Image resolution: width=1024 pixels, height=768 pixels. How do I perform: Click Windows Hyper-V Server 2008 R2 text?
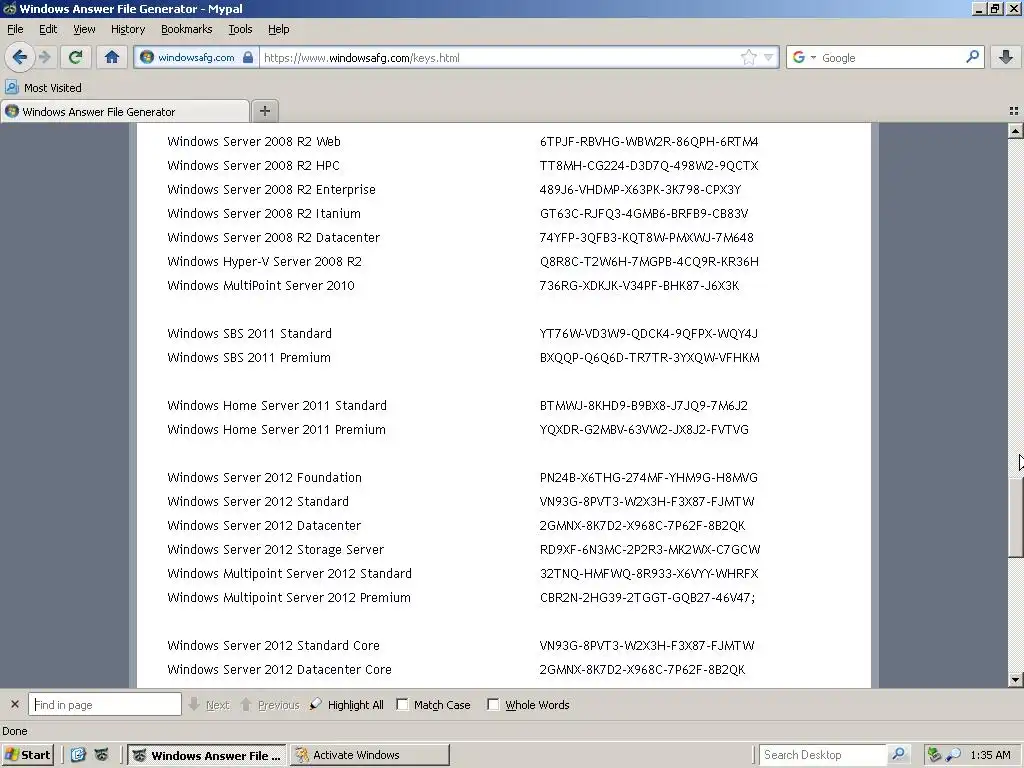264,262
